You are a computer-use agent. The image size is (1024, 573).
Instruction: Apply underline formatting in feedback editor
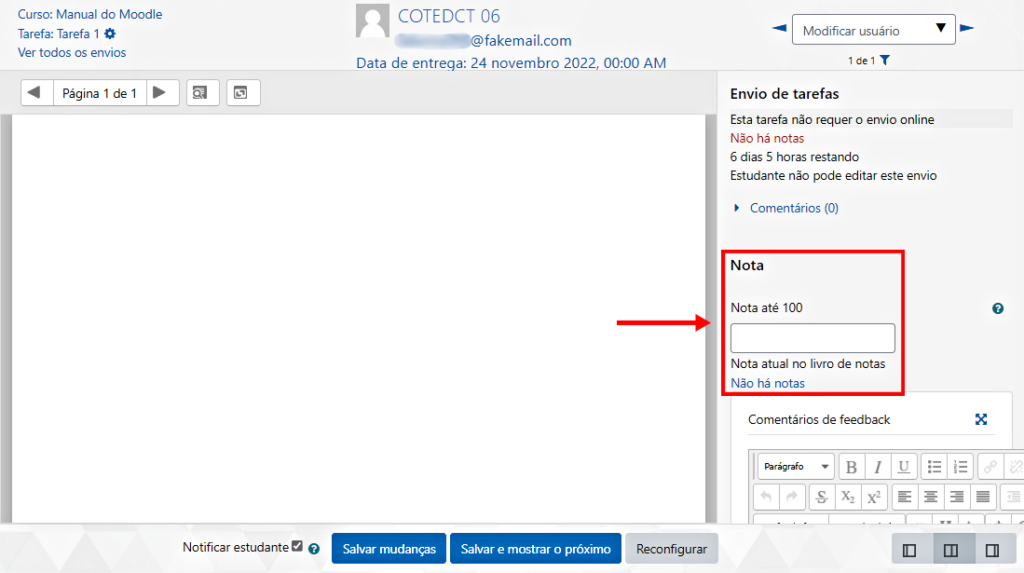click(904, 467)
